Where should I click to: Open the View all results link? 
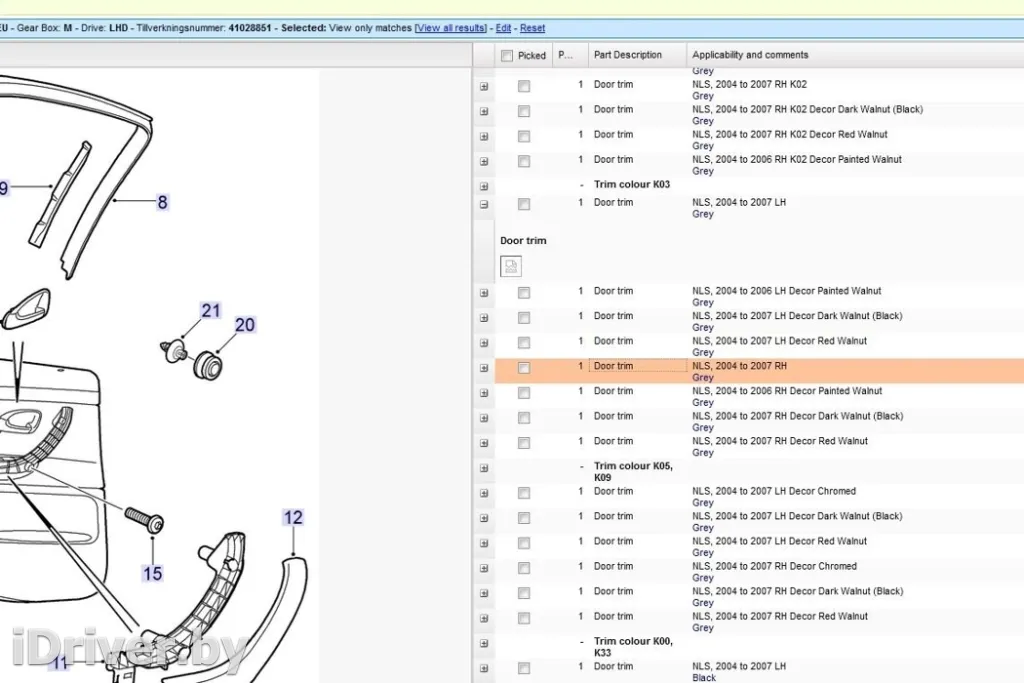452,28
